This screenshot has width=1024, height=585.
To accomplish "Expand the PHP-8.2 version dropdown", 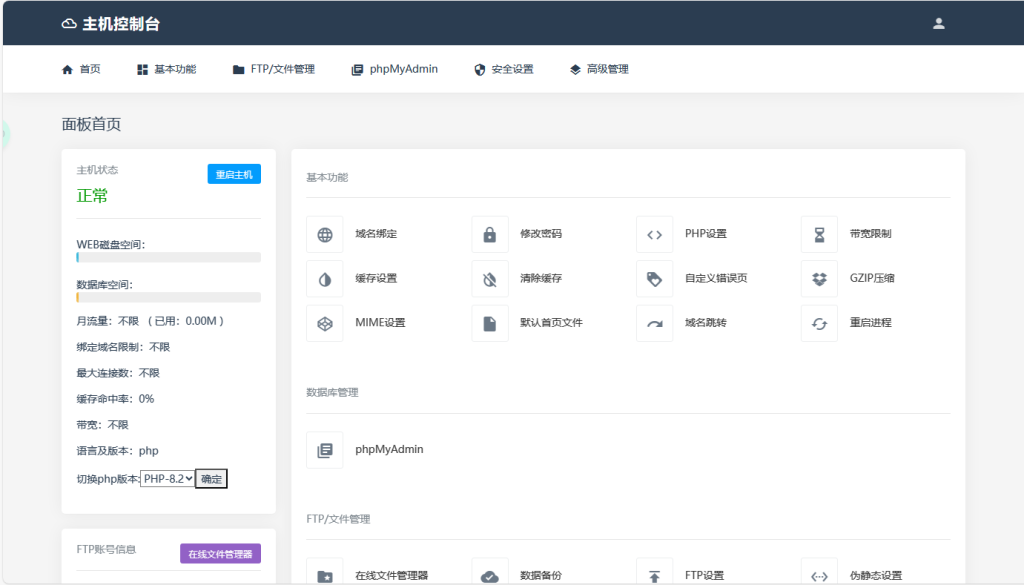I will 167,479.
